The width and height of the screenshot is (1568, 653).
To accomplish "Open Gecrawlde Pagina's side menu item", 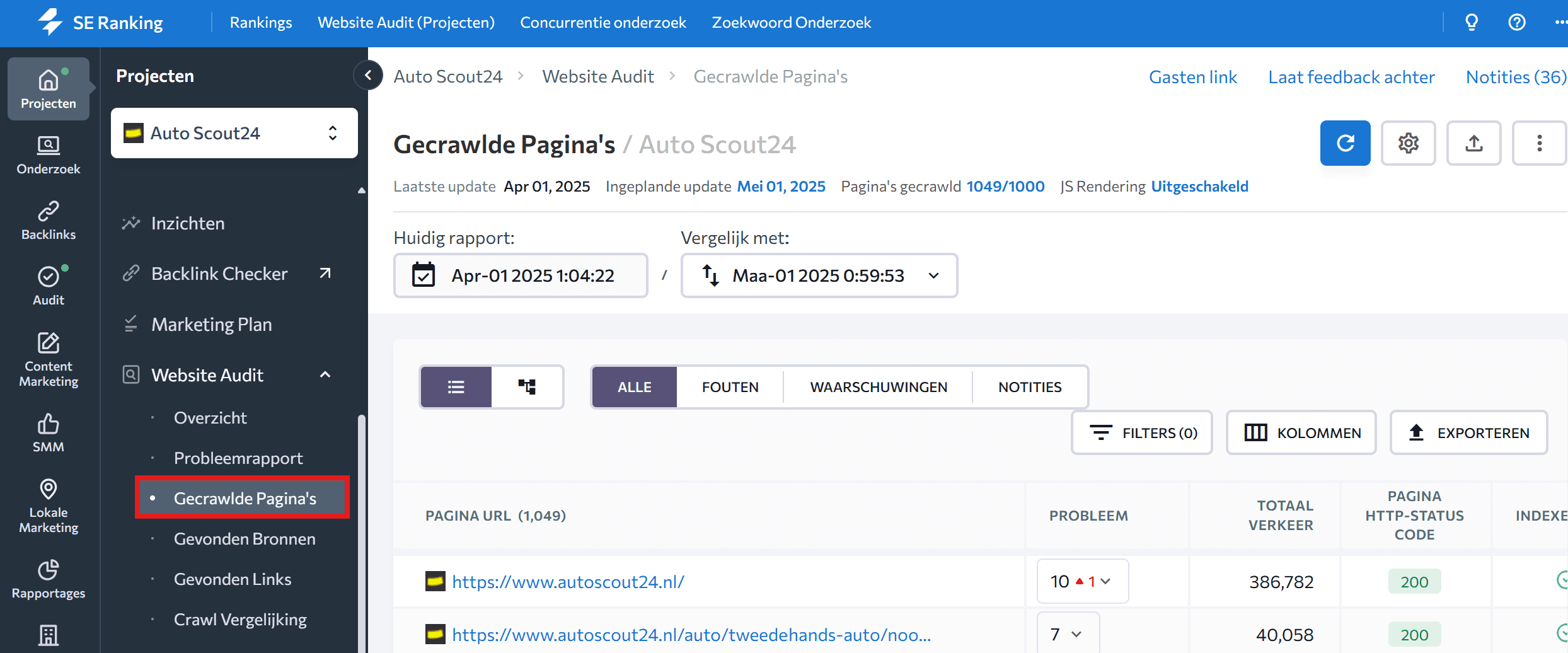I will point(242,498).
